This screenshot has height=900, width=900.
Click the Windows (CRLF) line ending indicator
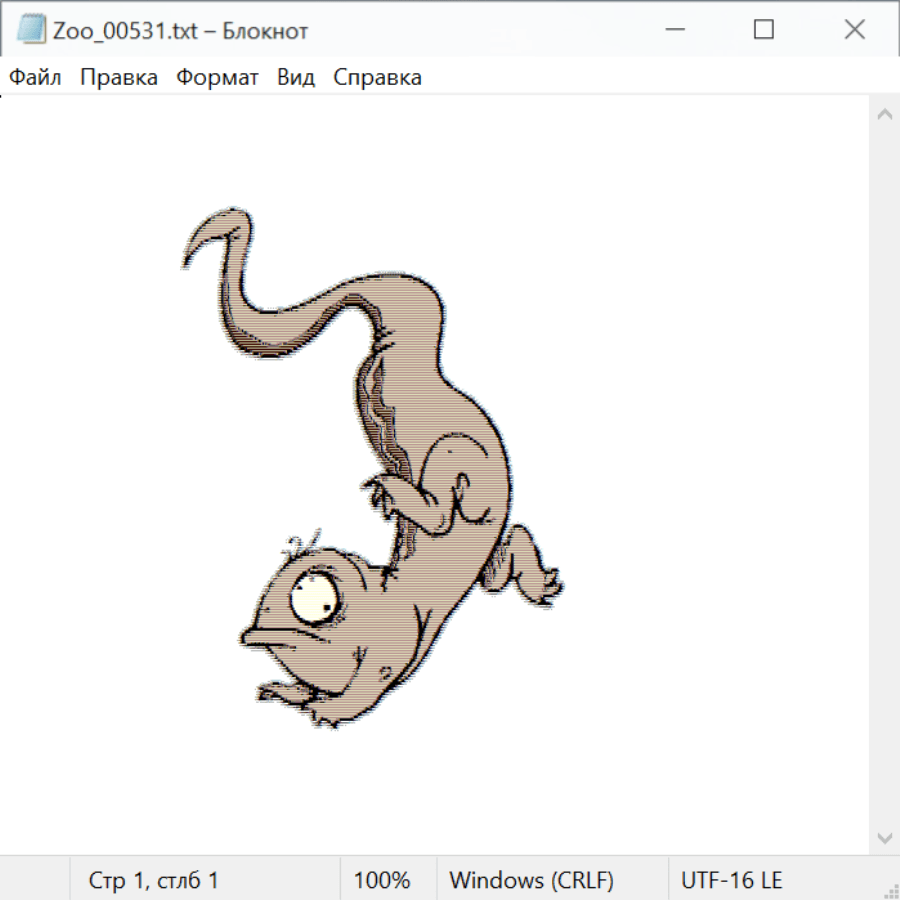(531, 881)
